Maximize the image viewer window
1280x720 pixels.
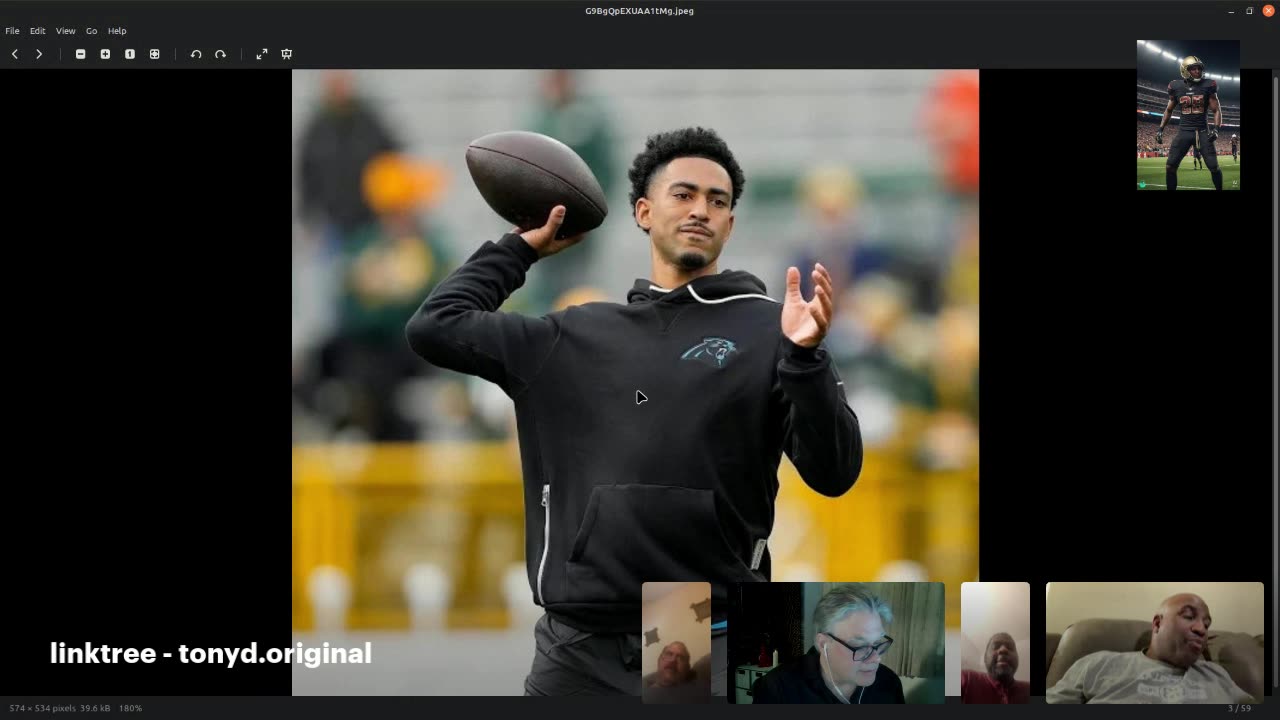pyautogui.click(x=1249, y=11)
